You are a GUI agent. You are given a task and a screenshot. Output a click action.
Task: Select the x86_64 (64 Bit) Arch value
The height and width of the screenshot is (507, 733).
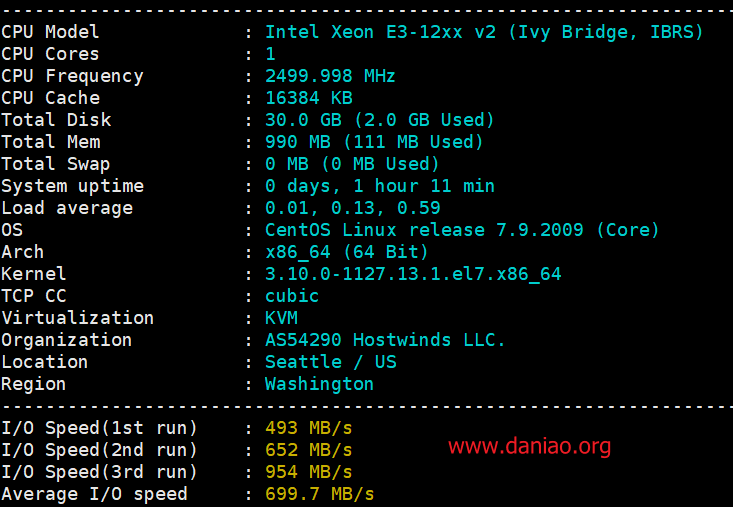(346, 252)
